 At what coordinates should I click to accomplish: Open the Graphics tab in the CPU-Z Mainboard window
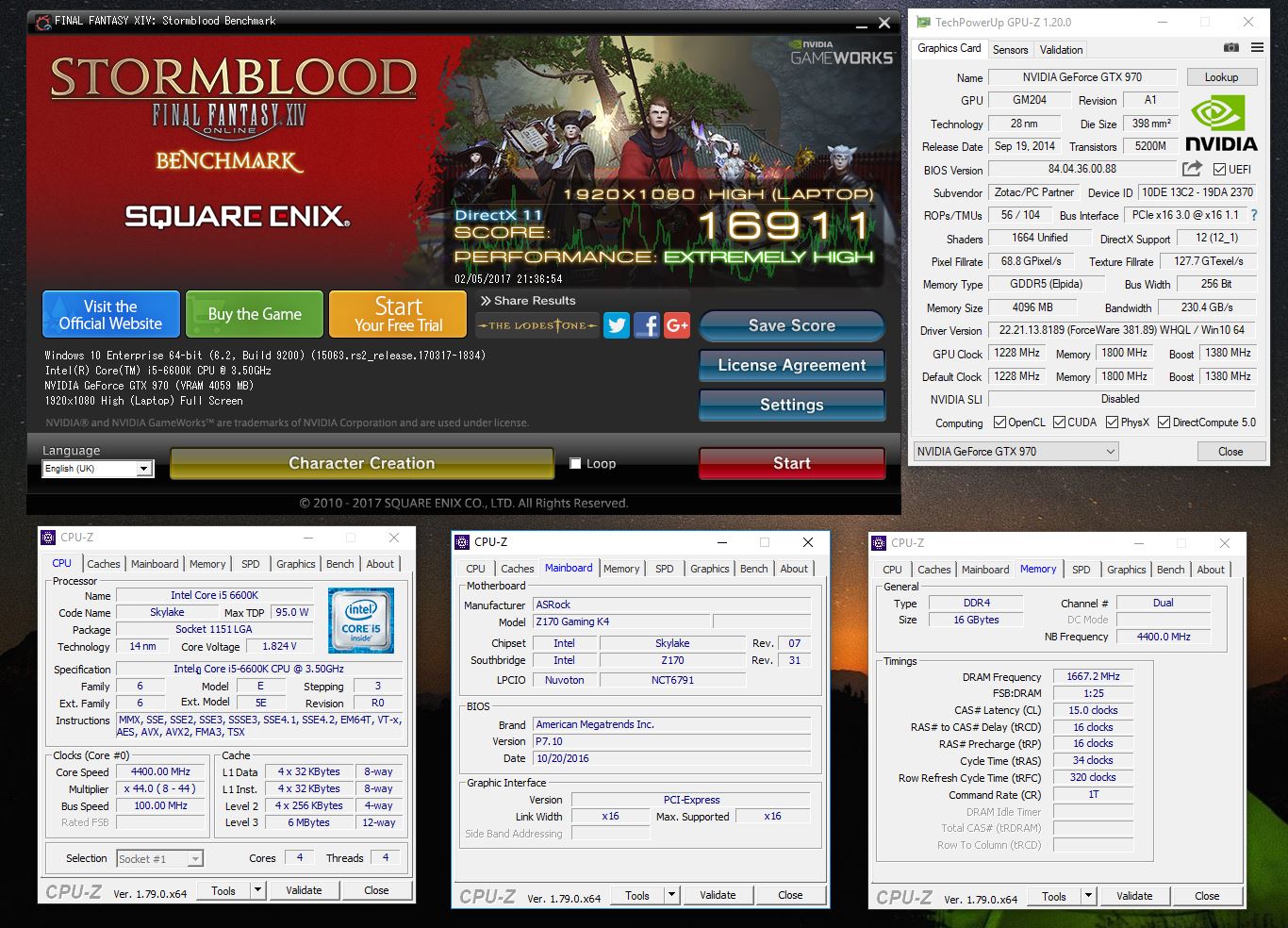710,569
